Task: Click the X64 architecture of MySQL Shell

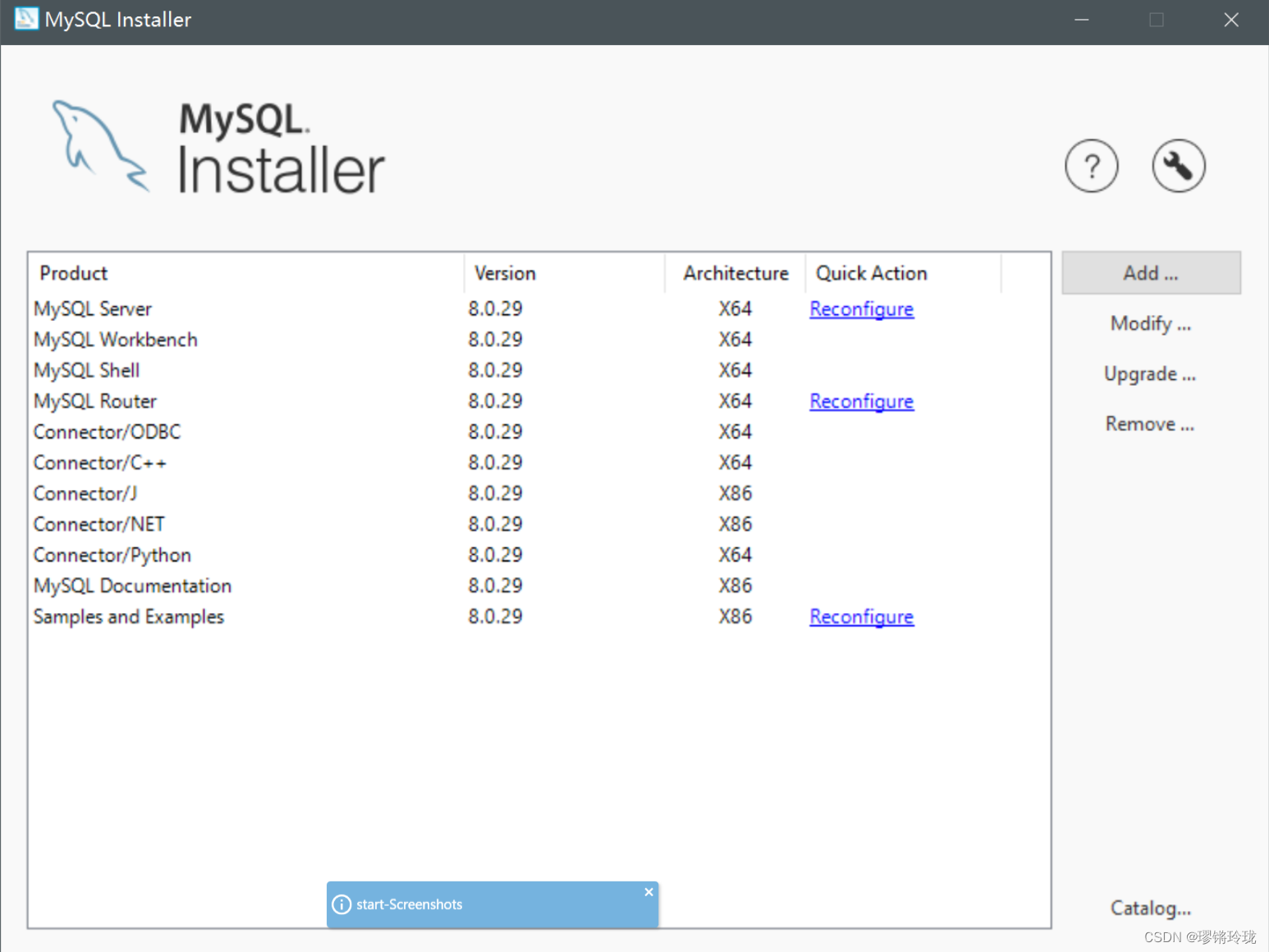Action: (735, 371)
